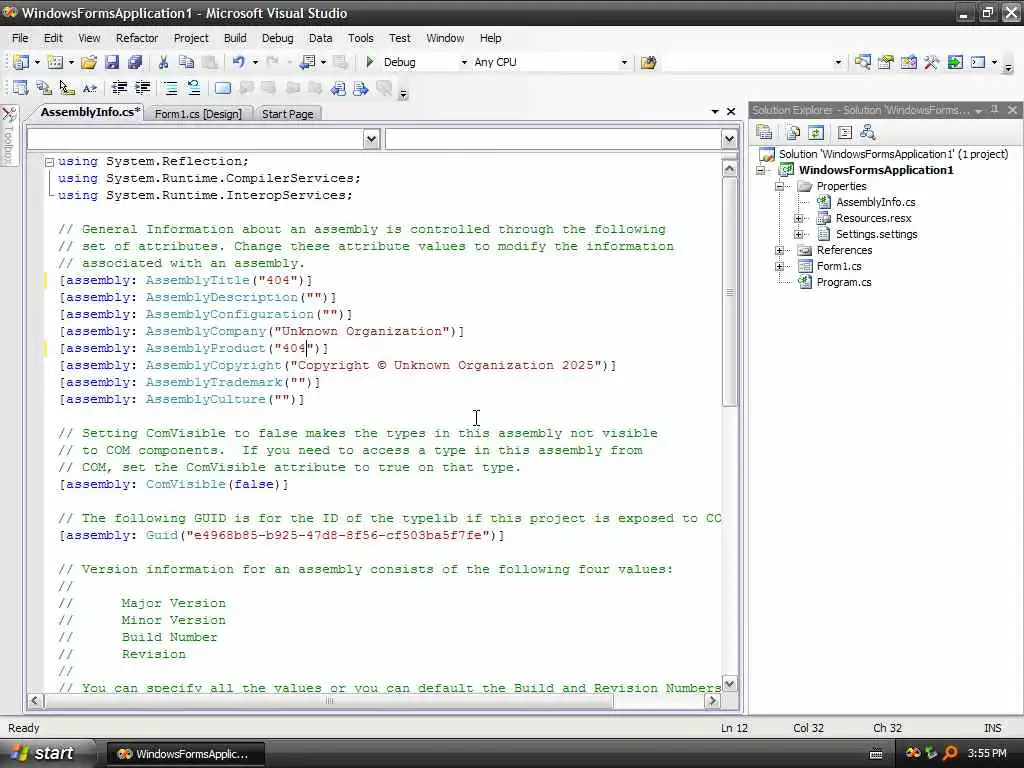Open the collapsed Toolbox side tab
This screenshot has height=768, width=1024.
(9, 136)
